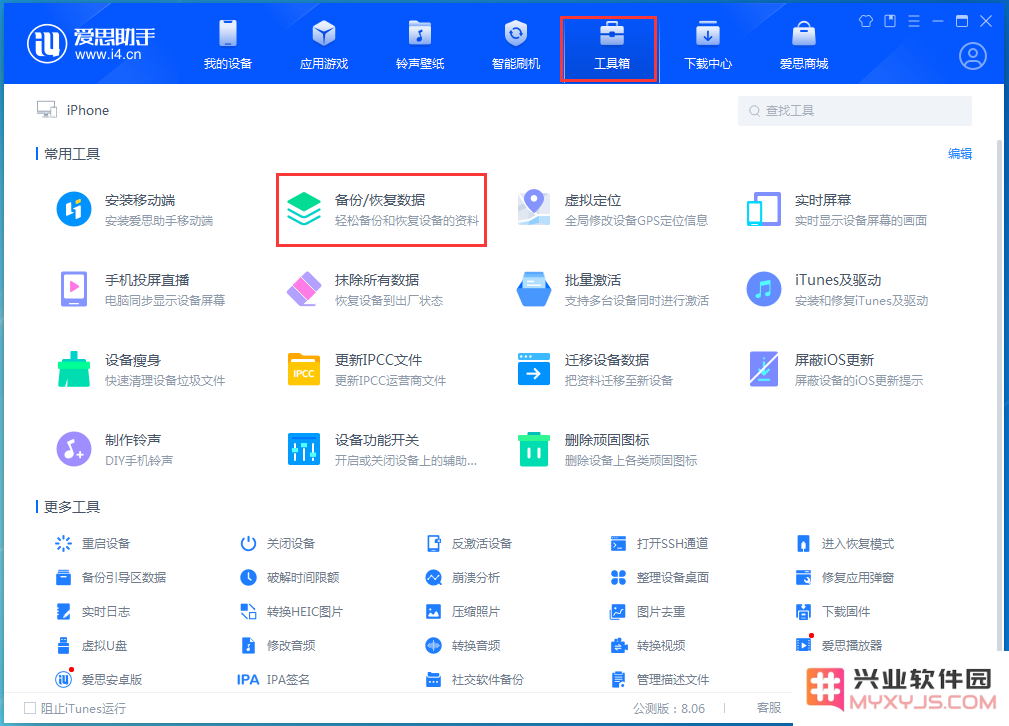Toggle 阻止iTunes运行 checkbox

click(30, 709)
